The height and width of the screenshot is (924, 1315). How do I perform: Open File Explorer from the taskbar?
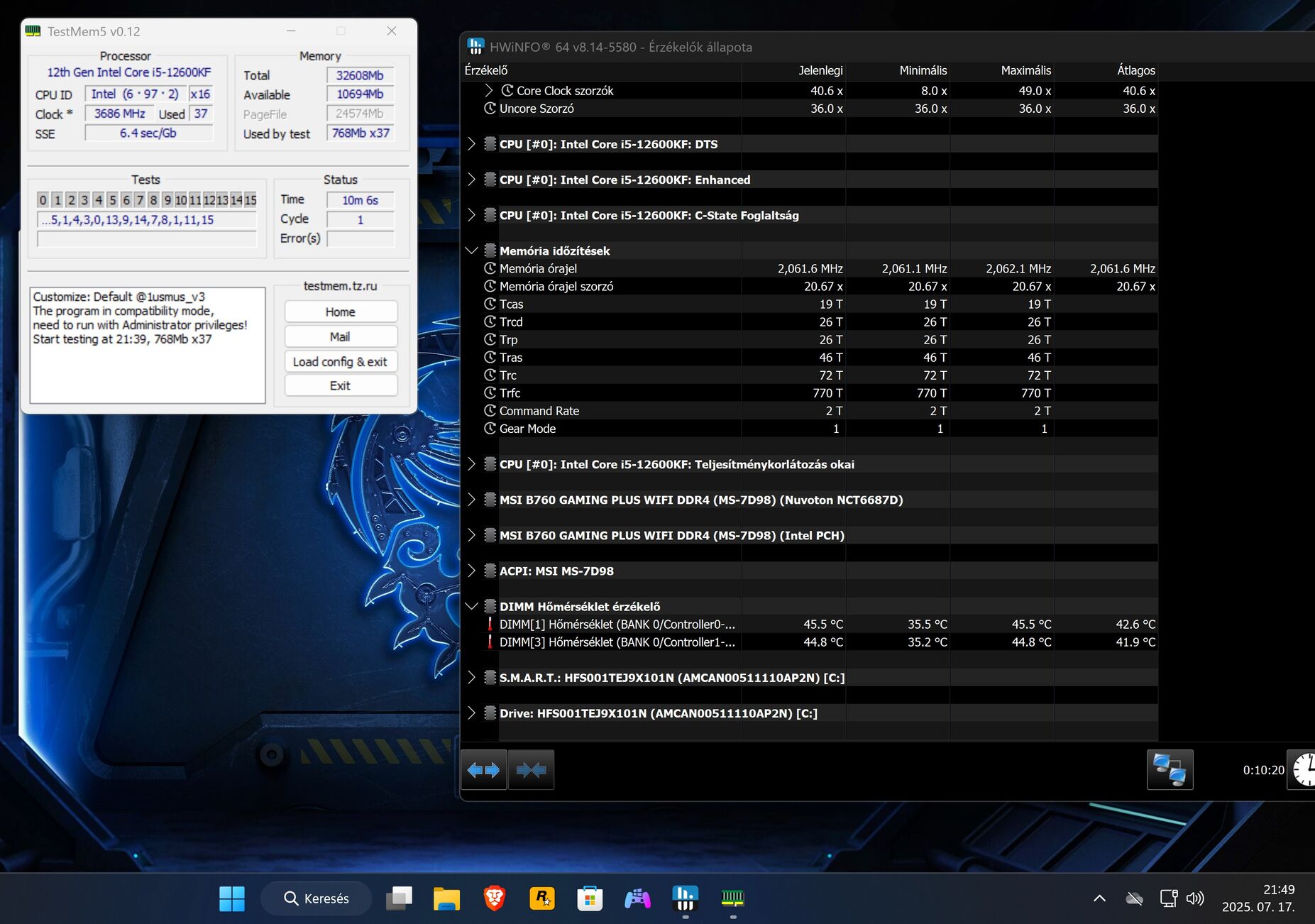click(x=447, y=898)
